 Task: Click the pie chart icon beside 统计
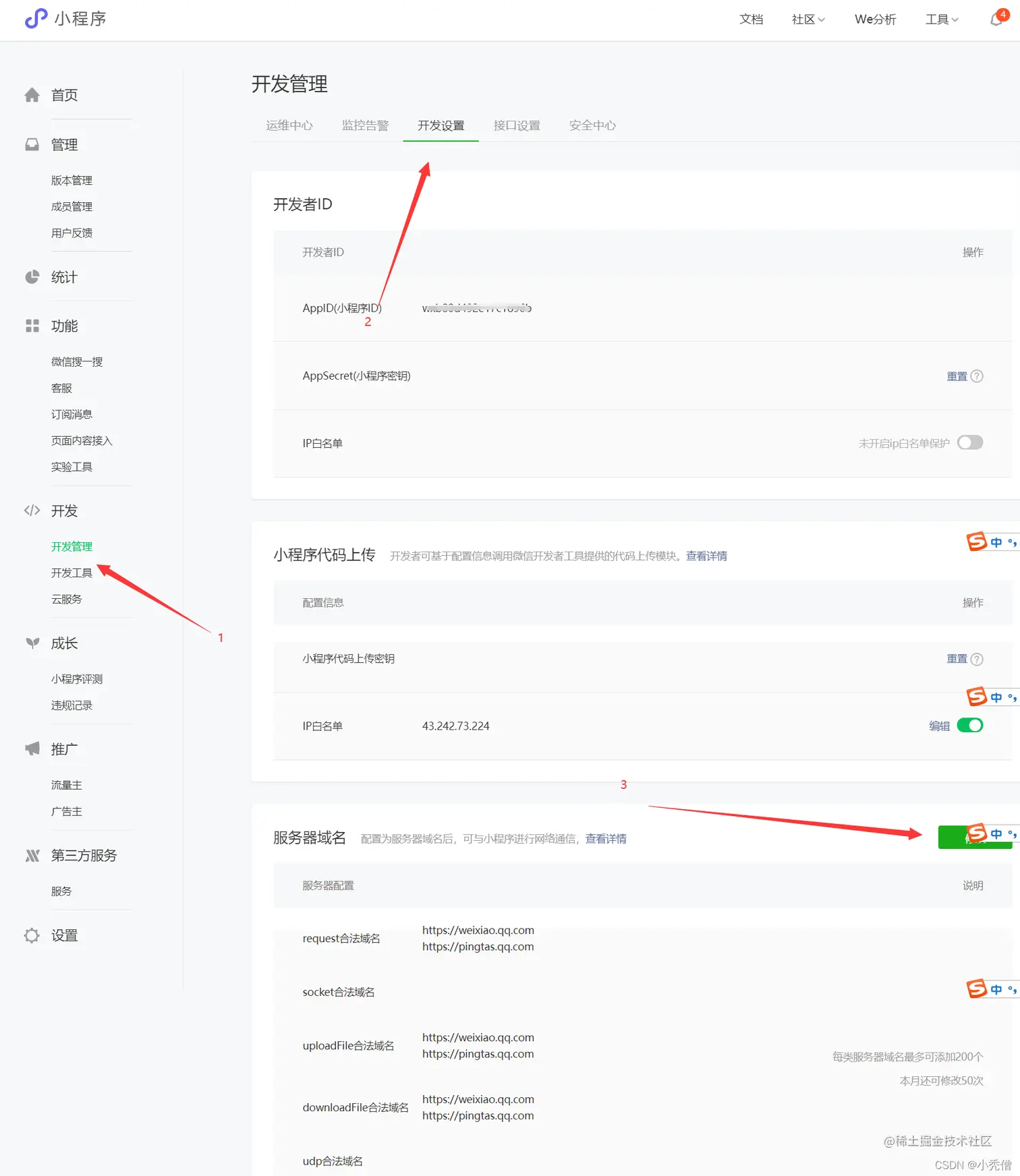click(32, 277)
